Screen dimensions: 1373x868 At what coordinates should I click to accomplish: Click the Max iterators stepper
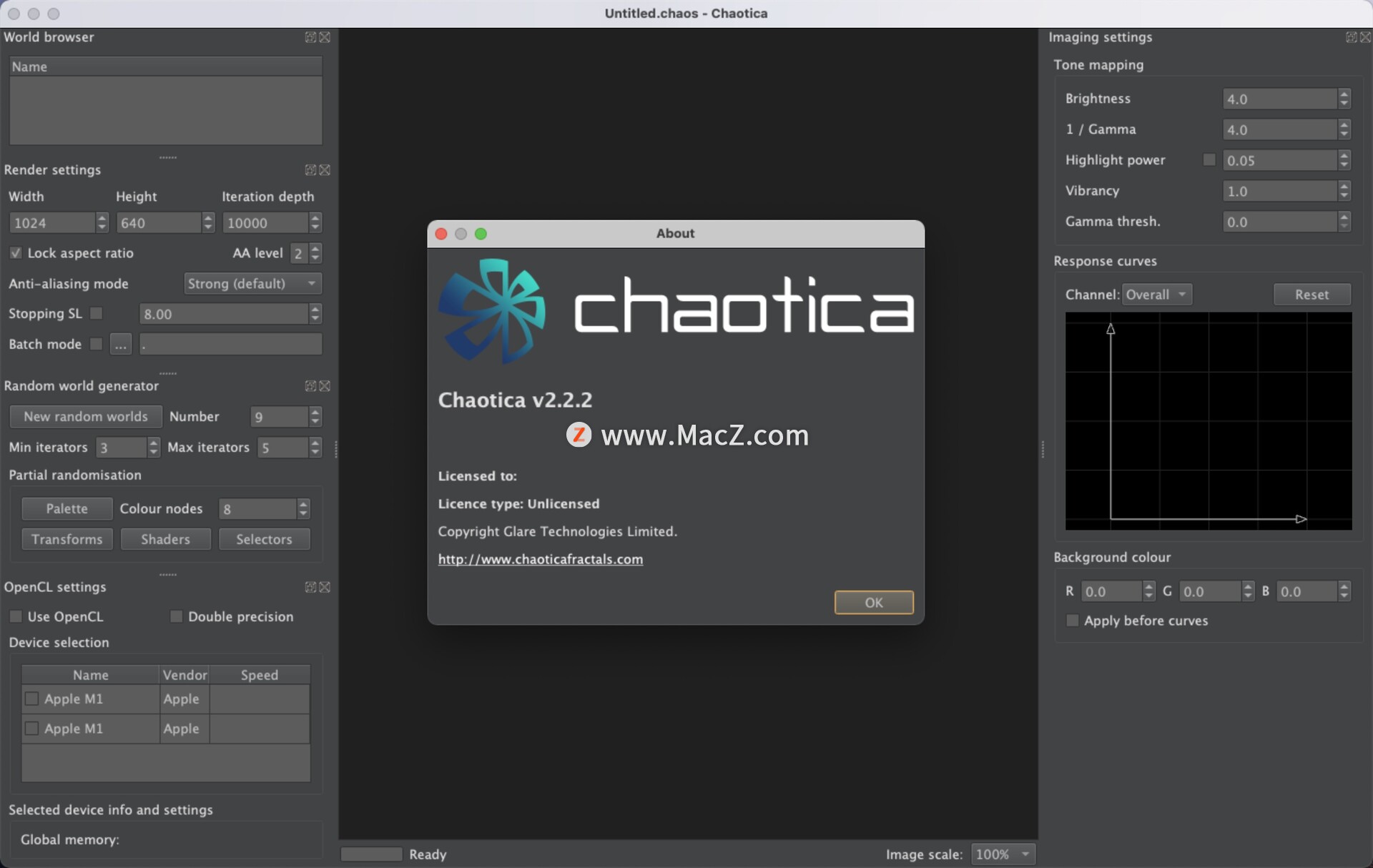[x=315, y=448]
